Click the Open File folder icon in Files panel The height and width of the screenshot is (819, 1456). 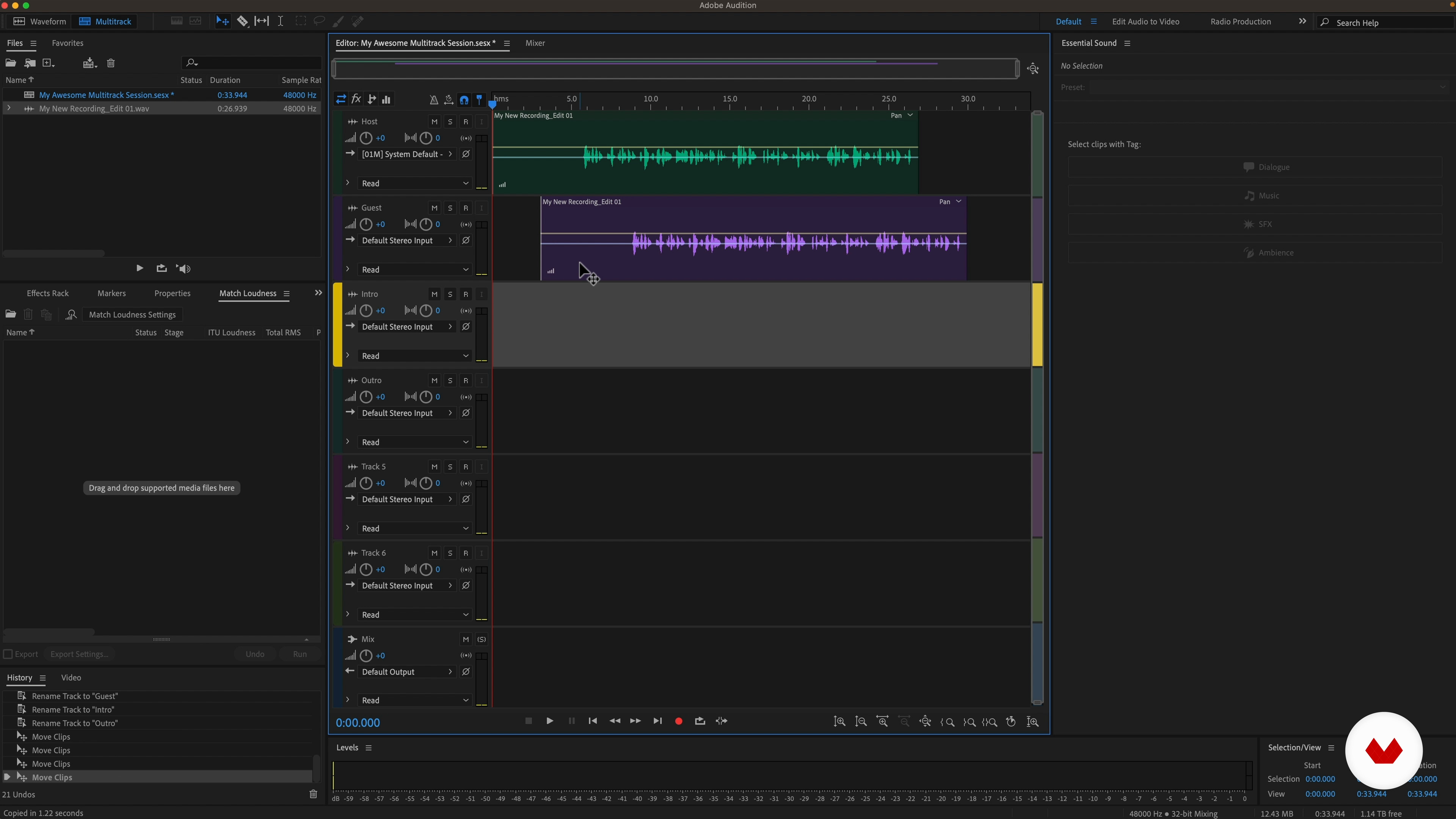tap(11, 63)
